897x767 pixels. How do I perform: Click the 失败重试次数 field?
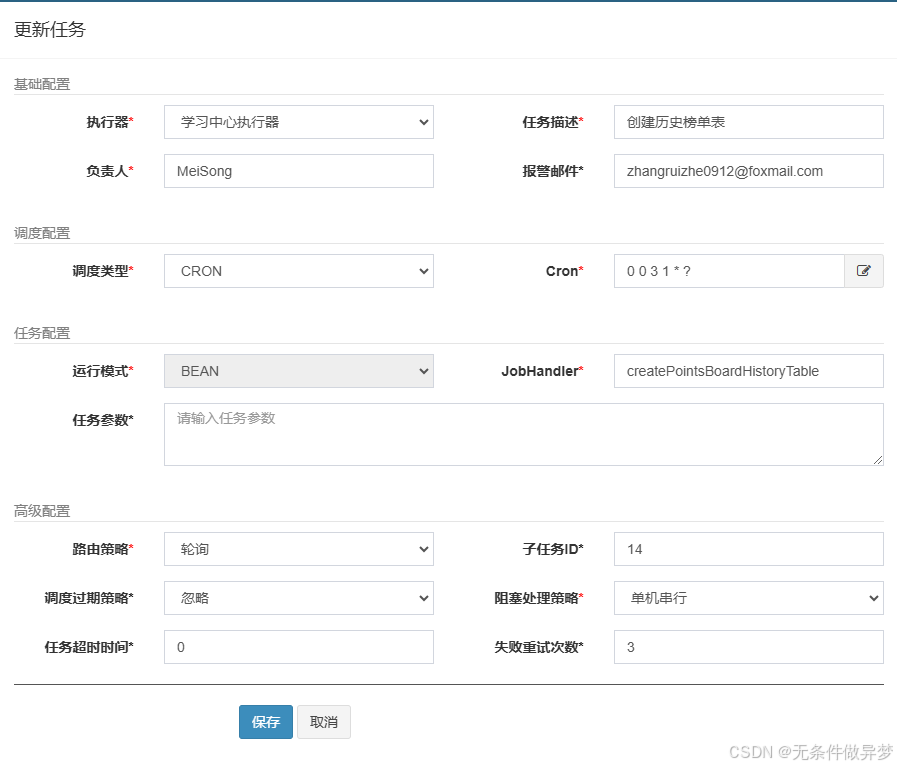(749, 647)
